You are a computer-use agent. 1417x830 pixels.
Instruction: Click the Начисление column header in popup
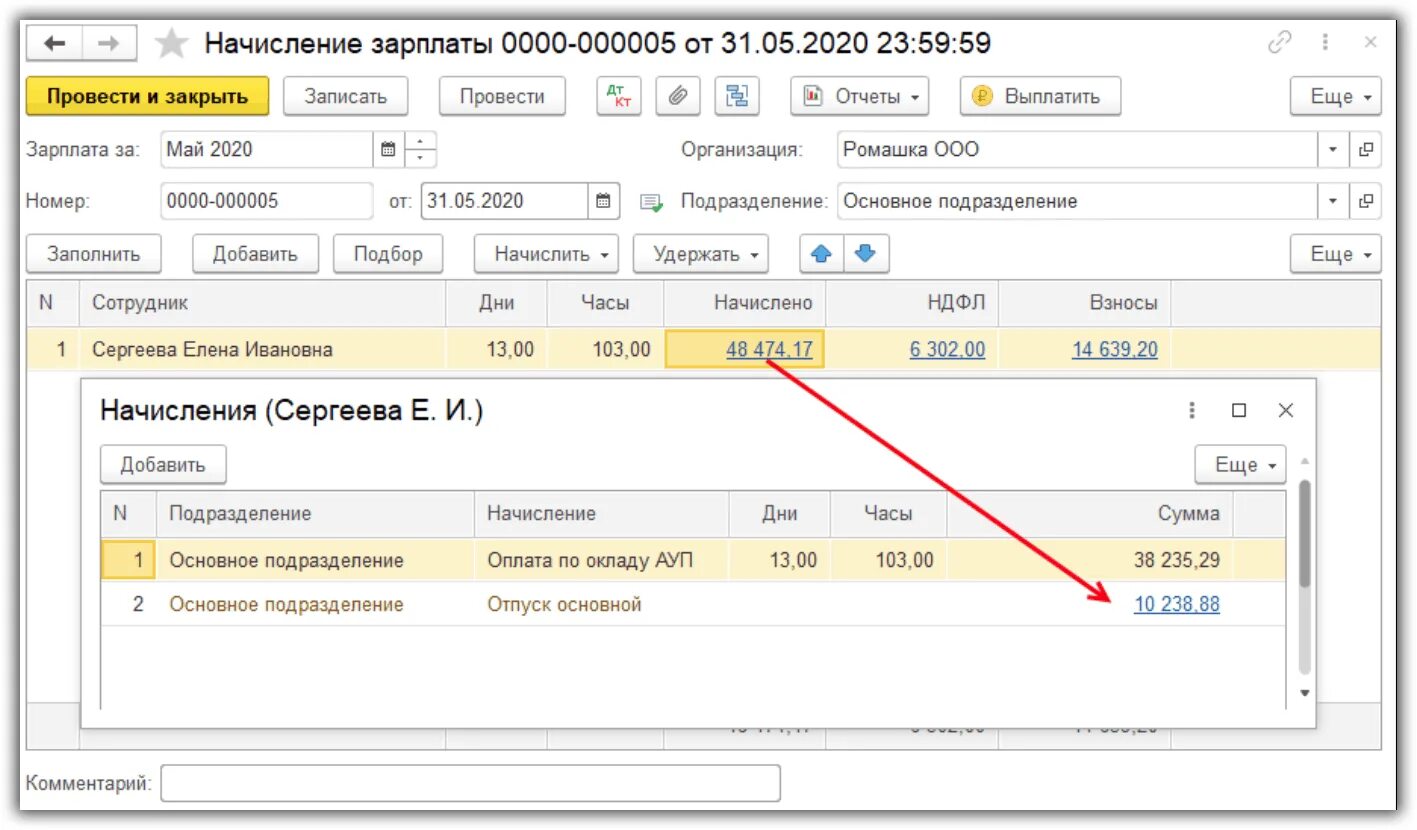point(601,514)
